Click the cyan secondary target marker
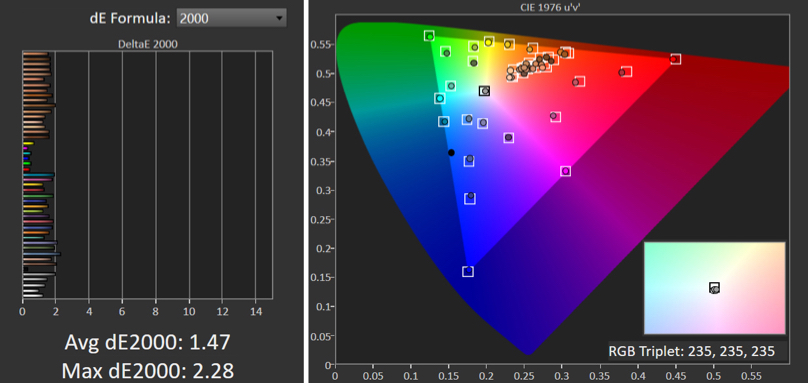808x383 pixels. (x=440, y=98)
